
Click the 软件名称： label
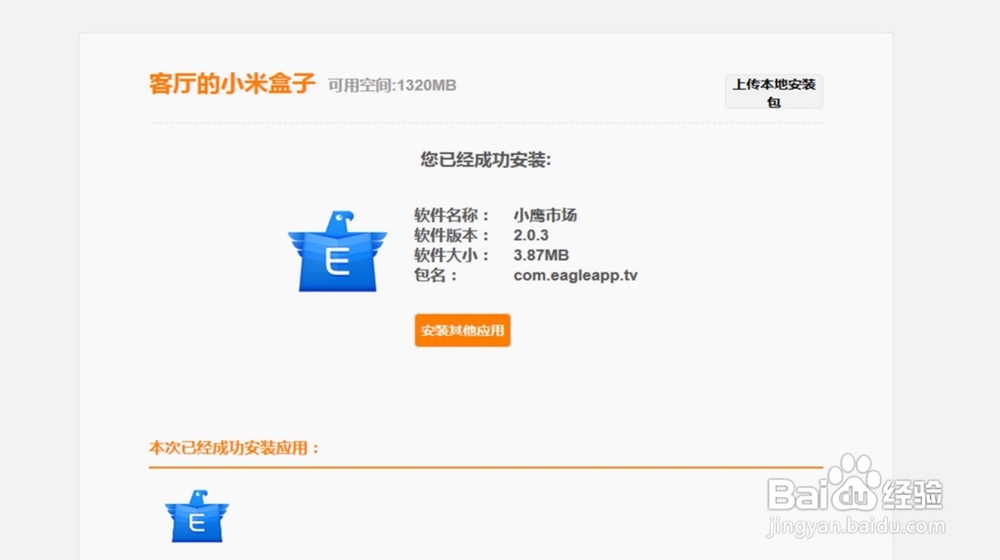click(452, 216)
